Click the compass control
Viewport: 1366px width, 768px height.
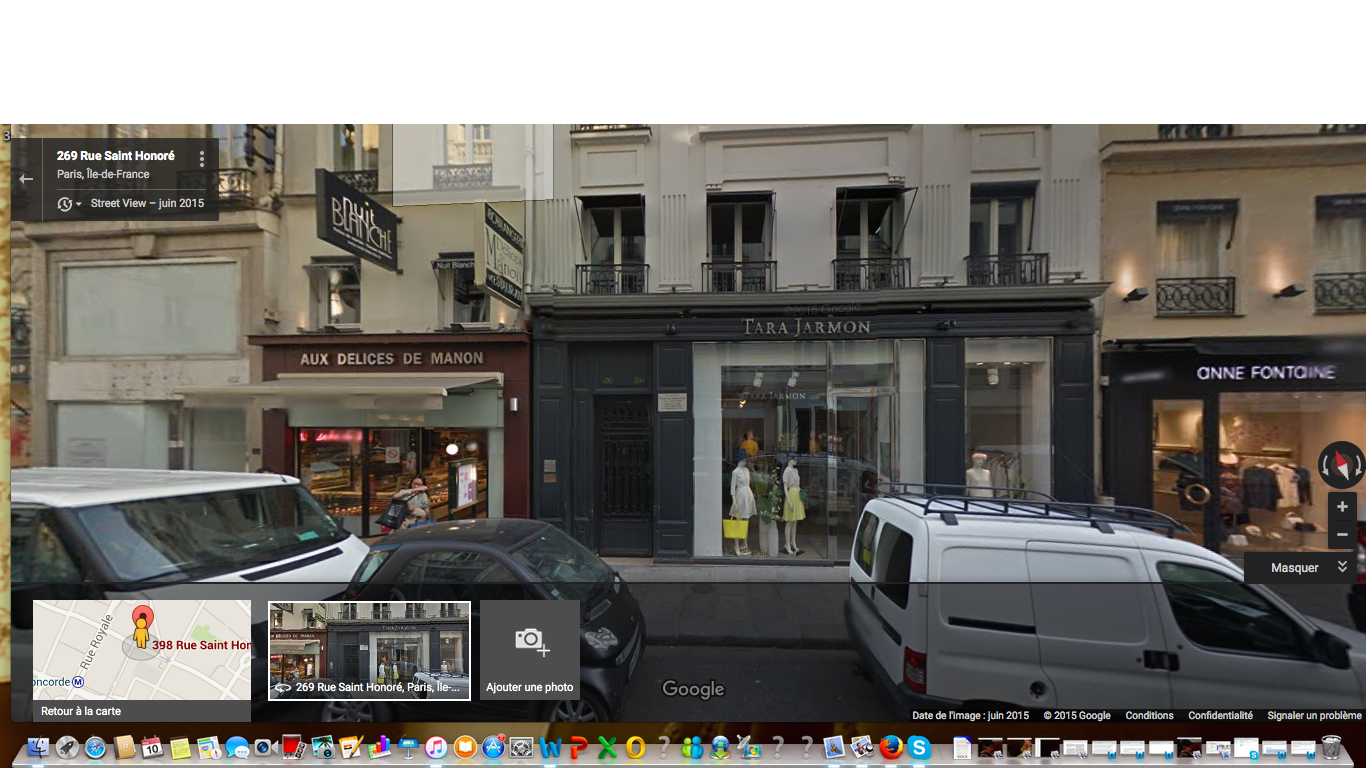(1341, 465)
